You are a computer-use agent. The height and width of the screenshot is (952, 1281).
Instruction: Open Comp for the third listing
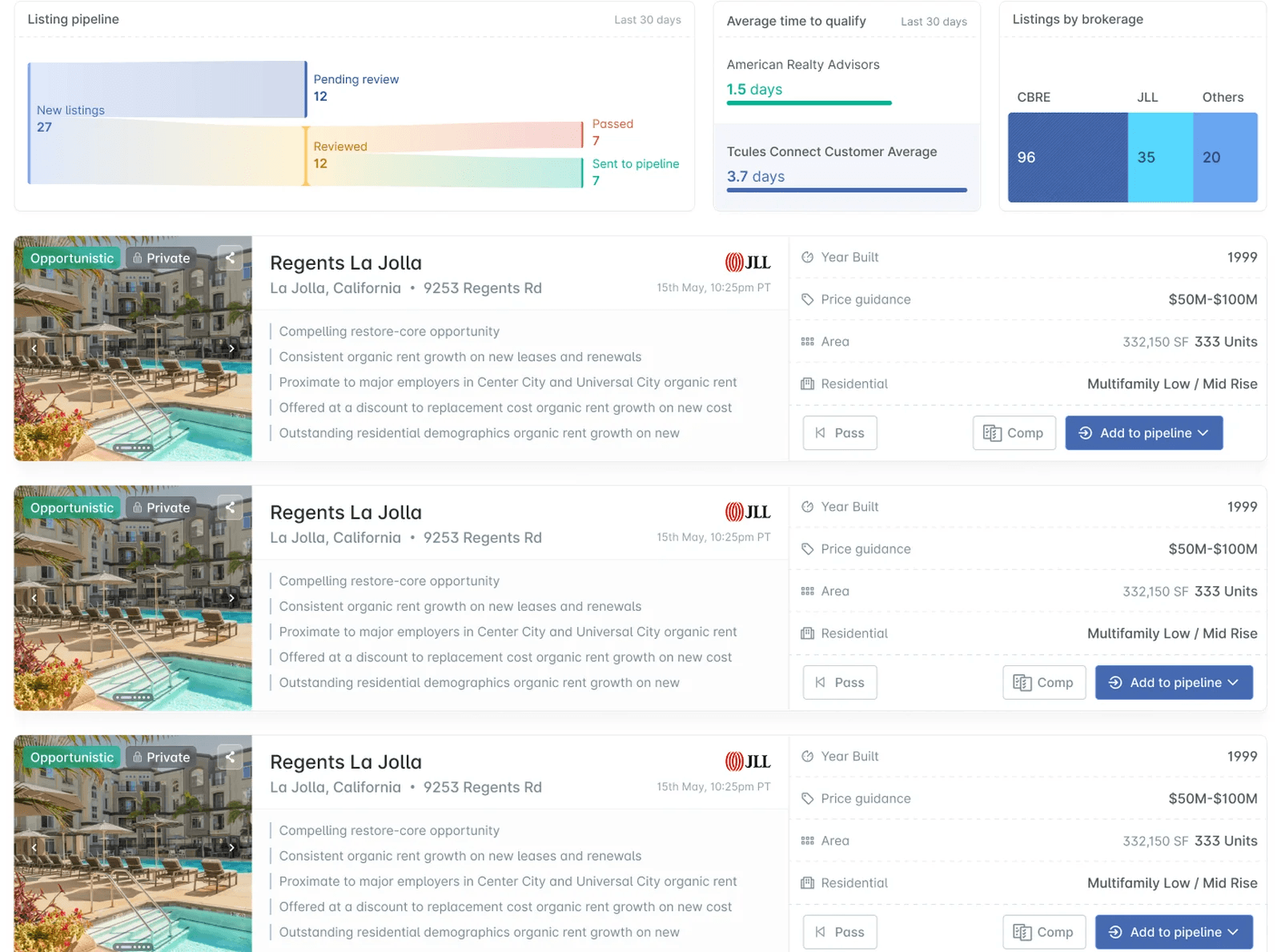point(1044,932)
